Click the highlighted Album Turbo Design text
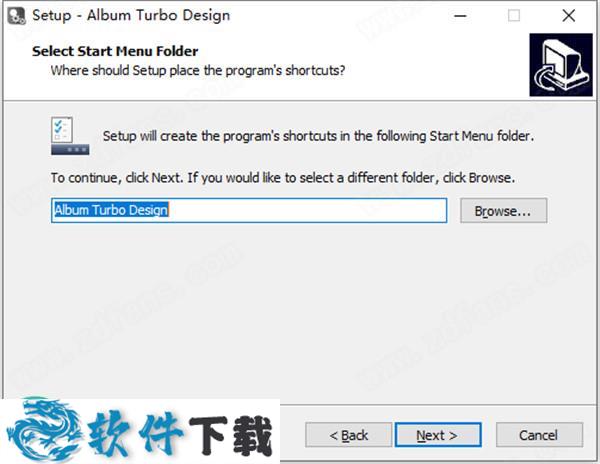This screenshot has width=600, height=464. 111,210
